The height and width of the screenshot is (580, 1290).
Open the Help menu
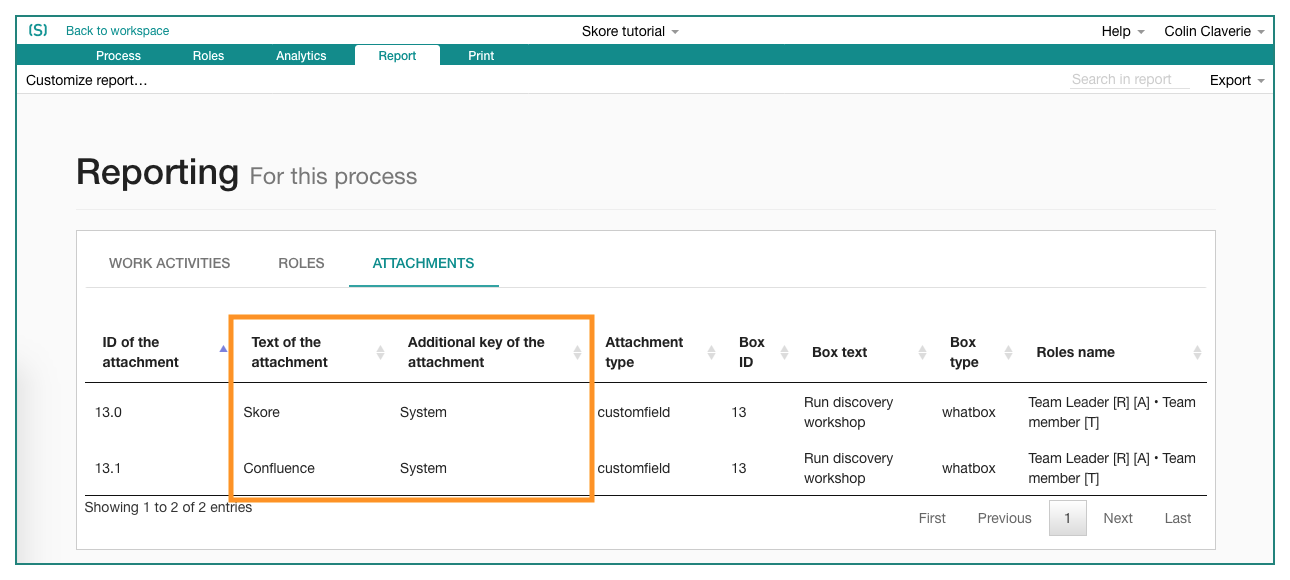[1122, 31]
